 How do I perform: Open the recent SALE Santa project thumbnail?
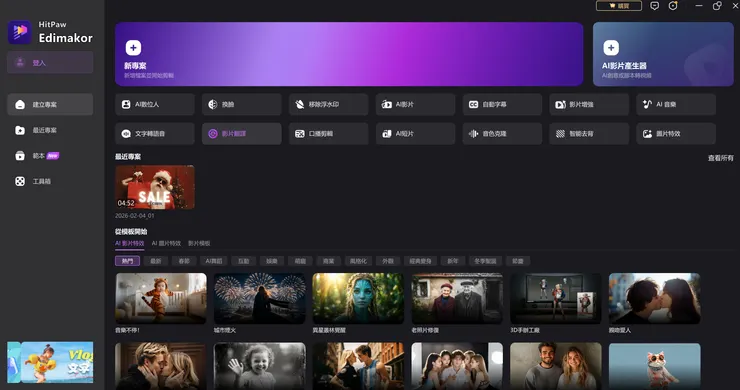pyautogui.click(x=155, y=187)
